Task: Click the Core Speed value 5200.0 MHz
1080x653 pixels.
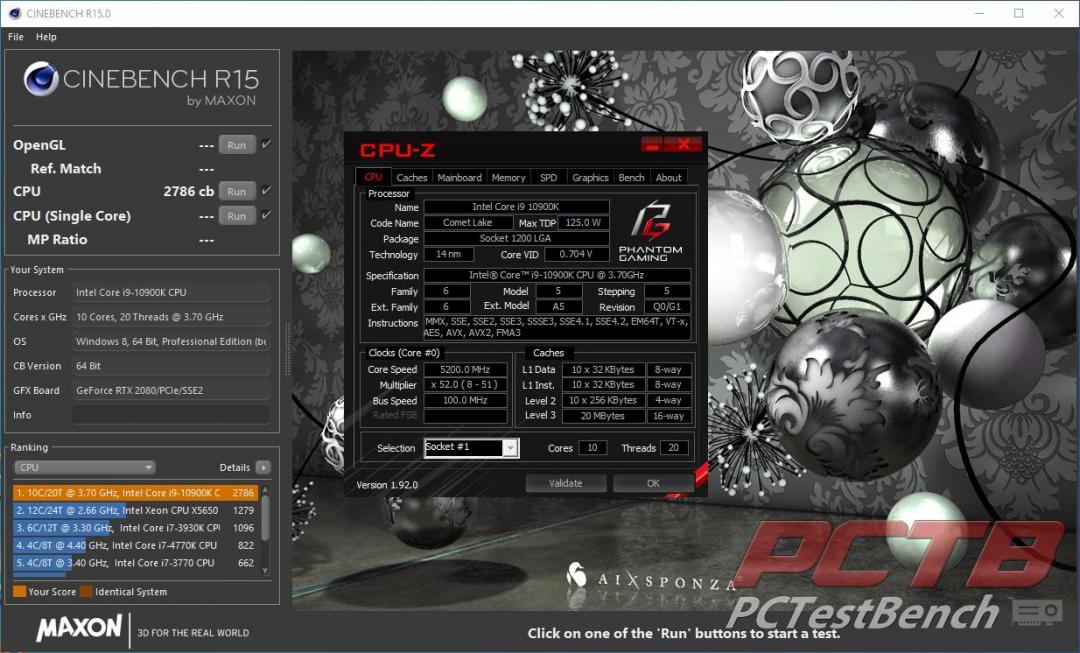Action: click(465, 369)
